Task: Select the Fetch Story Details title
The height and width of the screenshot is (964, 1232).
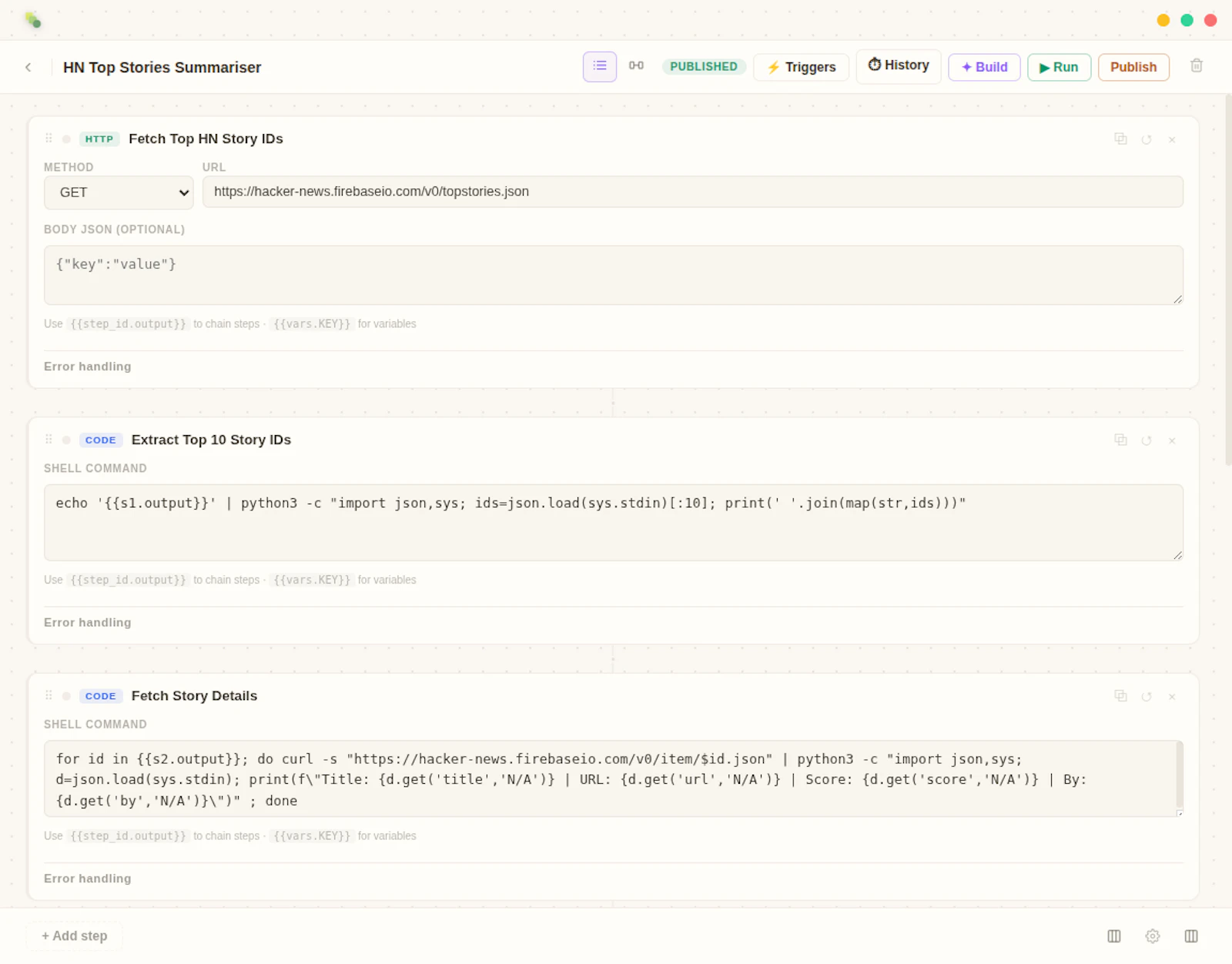Action: point(194,696)
